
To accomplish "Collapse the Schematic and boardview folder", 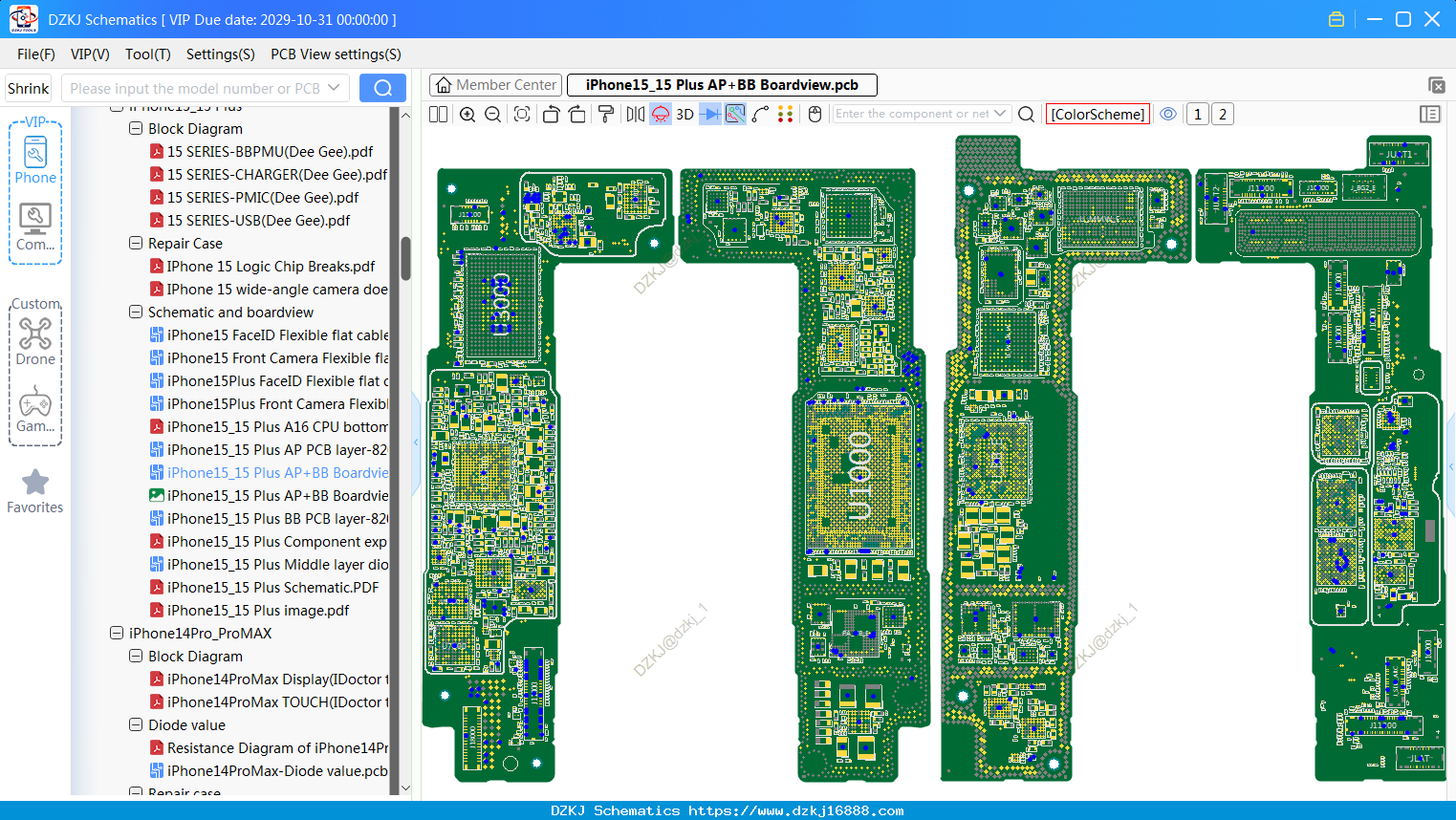I will (x=136, y=312).
